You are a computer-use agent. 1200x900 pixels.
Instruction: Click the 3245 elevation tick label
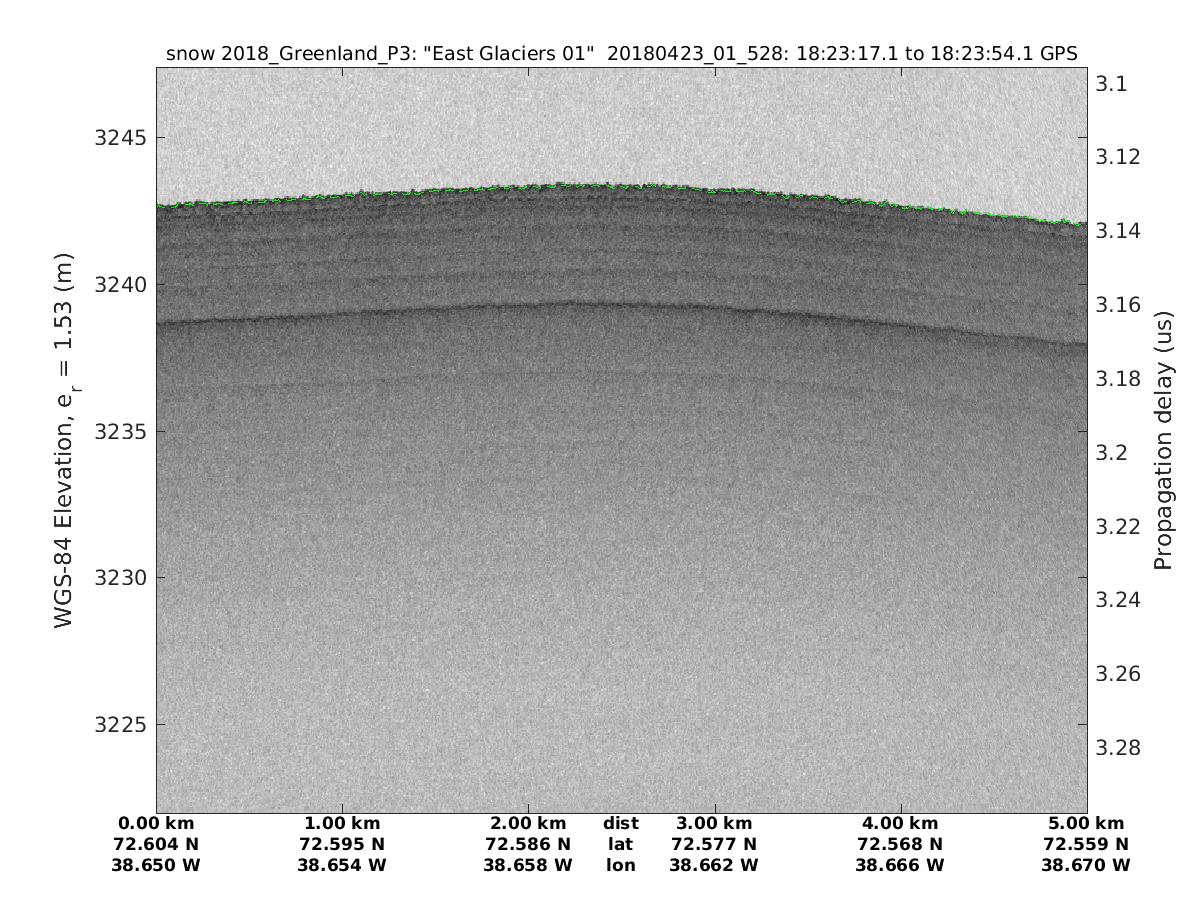(x=117, y=137)
